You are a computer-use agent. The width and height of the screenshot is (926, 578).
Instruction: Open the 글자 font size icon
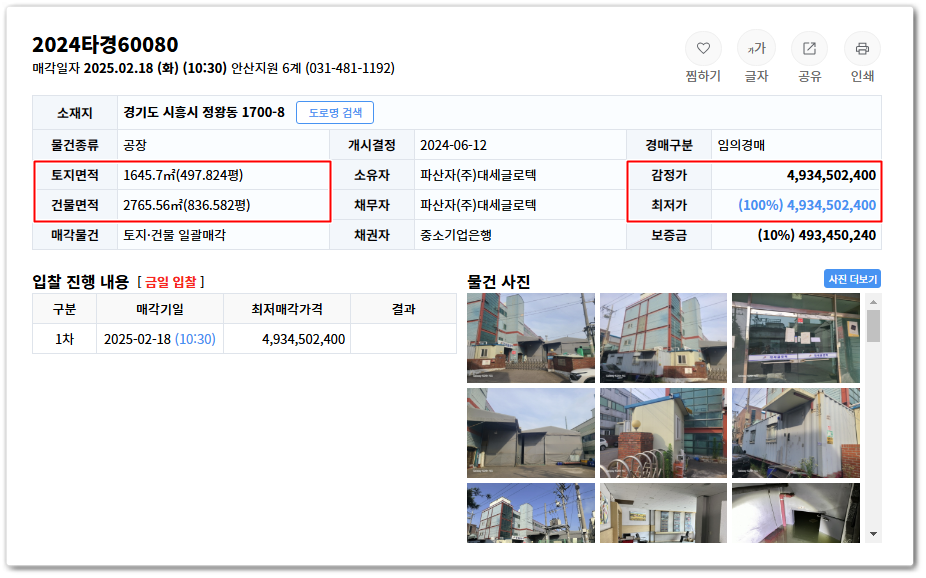tap(756, 48)
